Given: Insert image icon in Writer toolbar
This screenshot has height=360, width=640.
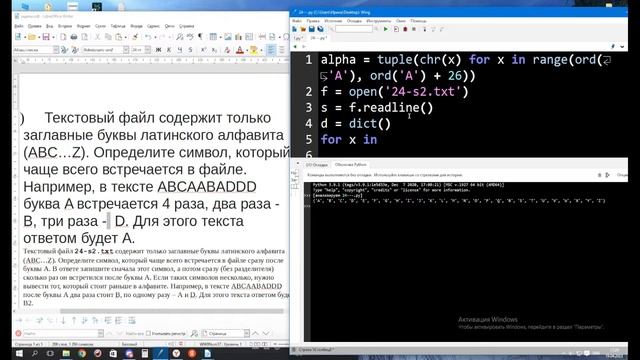Looking at the screenshot, I should point(228,37).
